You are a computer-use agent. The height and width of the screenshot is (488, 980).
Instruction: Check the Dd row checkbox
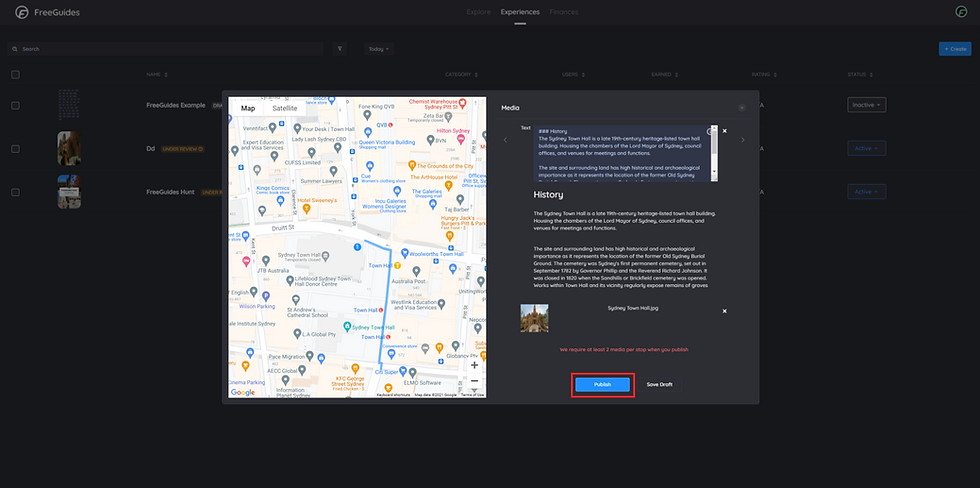(x=16, y=149)
